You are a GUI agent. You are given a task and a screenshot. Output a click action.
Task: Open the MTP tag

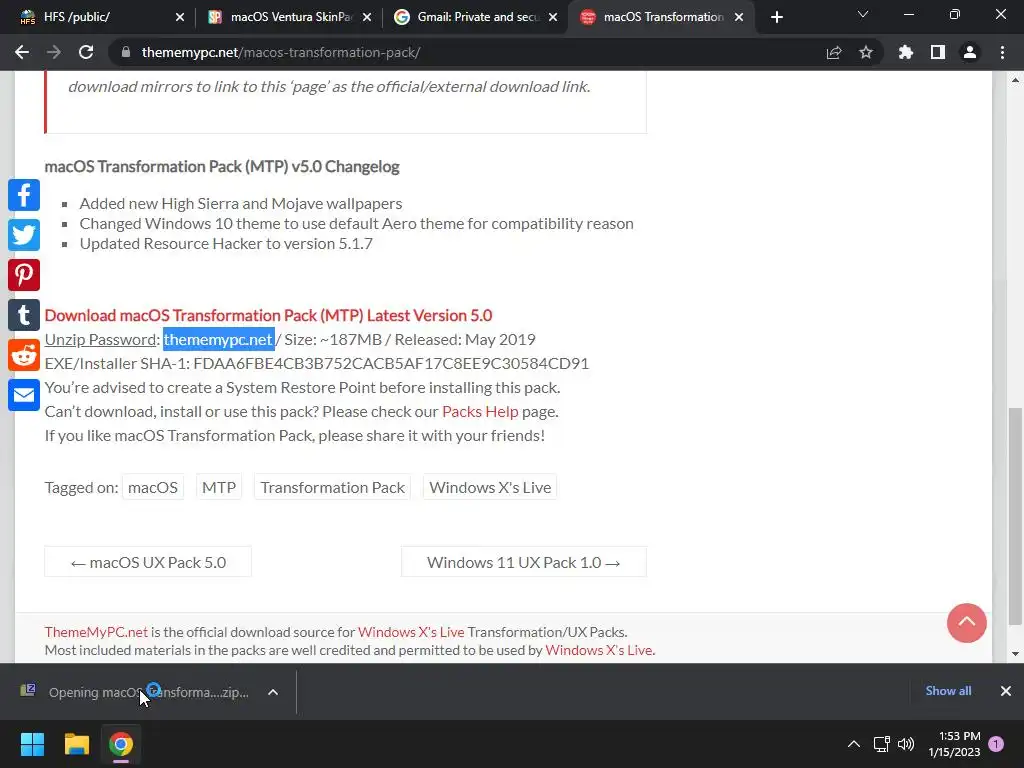(219, 487)
